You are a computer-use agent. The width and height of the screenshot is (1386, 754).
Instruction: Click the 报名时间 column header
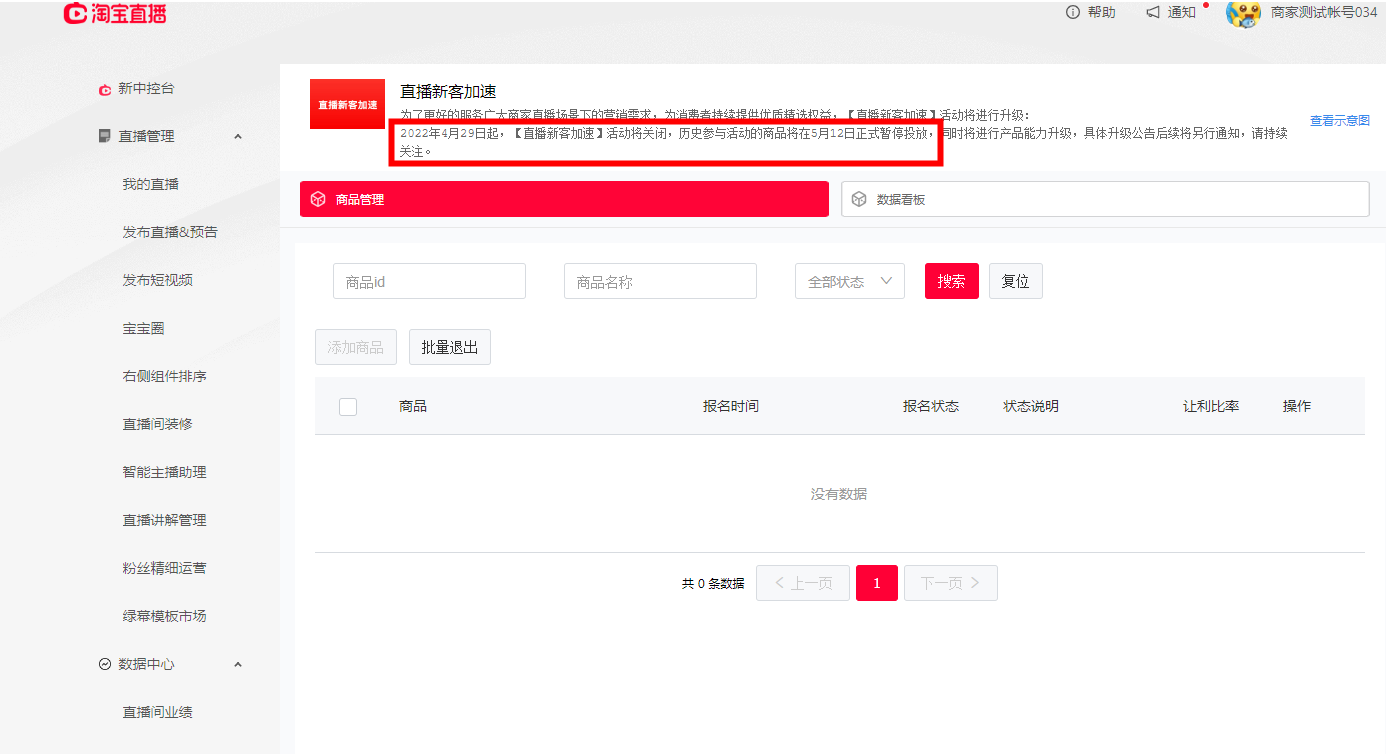click(731, 406)
